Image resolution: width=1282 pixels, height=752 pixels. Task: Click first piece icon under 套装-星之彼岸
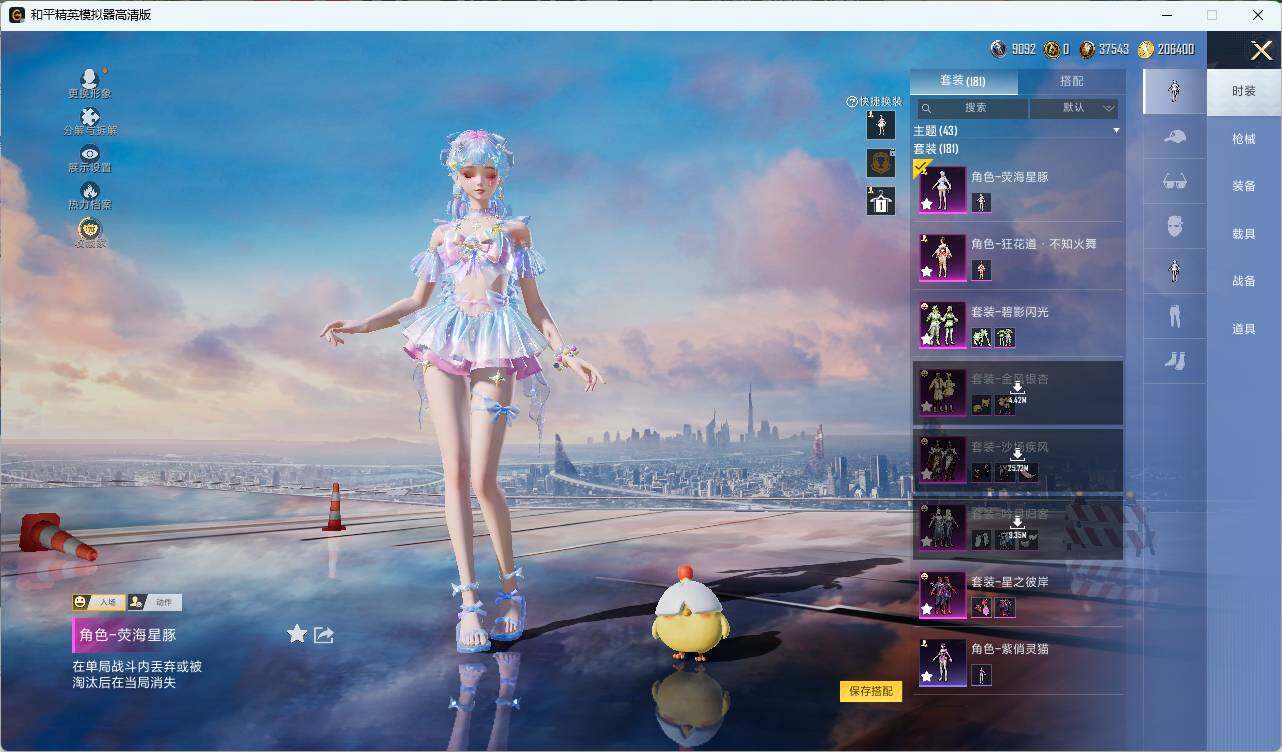981,607
